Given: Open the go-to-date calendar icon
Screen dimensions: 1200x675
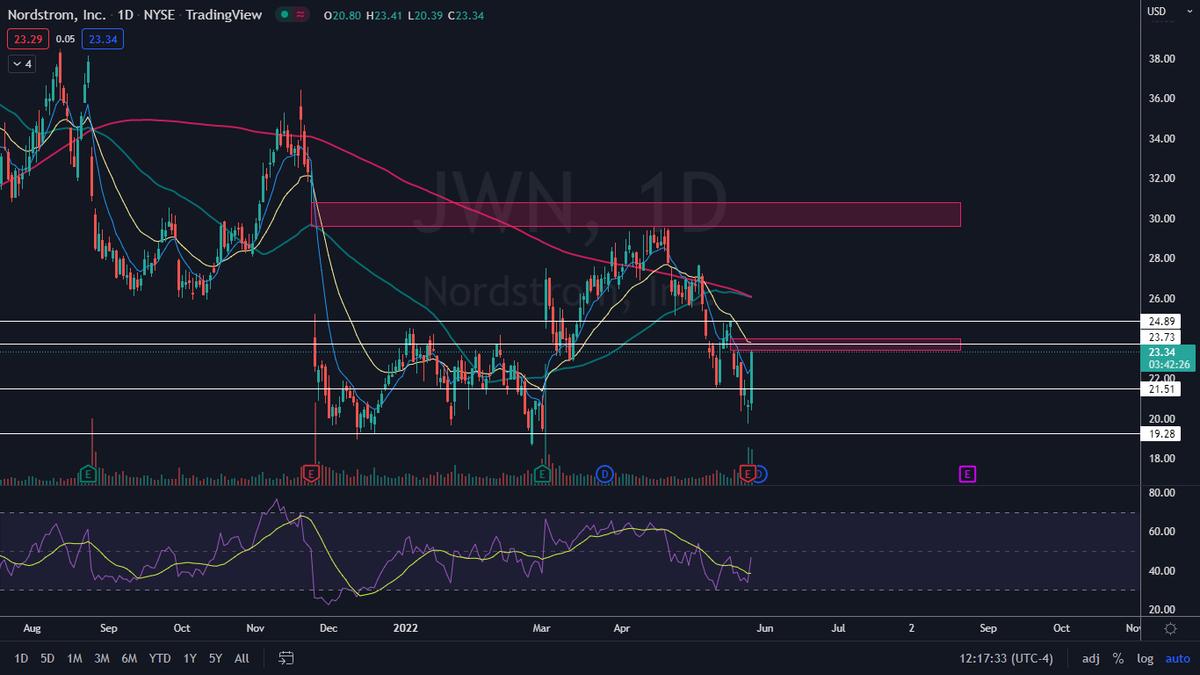Looking at the screenshot, I should (x=286, y=658).
